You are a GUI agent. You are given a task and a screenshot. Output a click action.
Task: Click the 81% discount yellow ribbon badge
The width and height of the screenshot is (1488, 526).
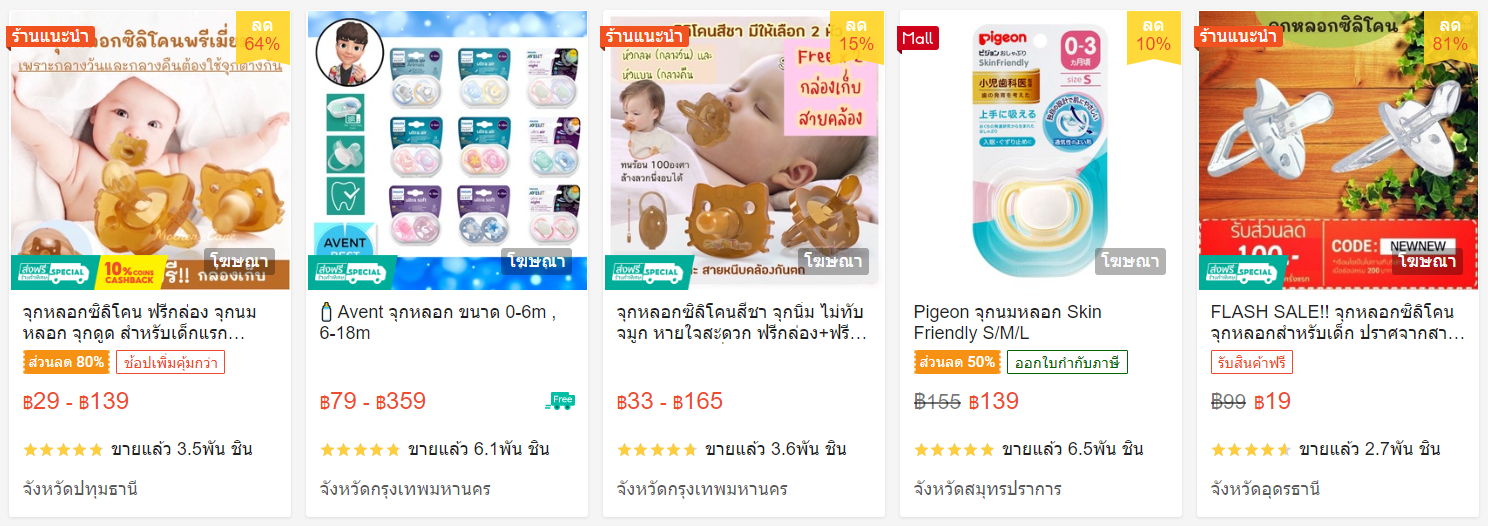pyautogui.click(x=1450, y=36)
